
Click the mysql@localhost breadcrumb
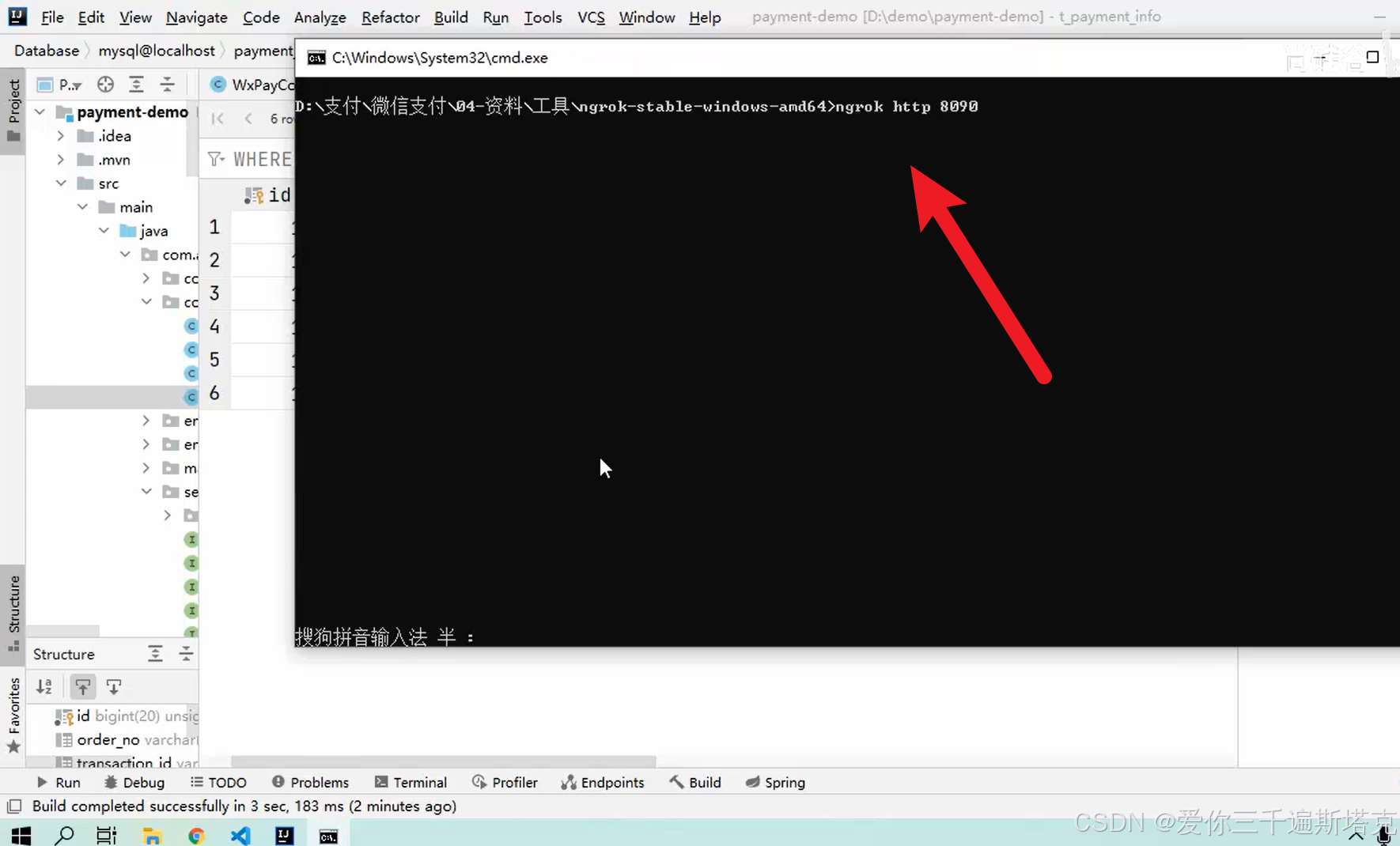pos(157,51)
